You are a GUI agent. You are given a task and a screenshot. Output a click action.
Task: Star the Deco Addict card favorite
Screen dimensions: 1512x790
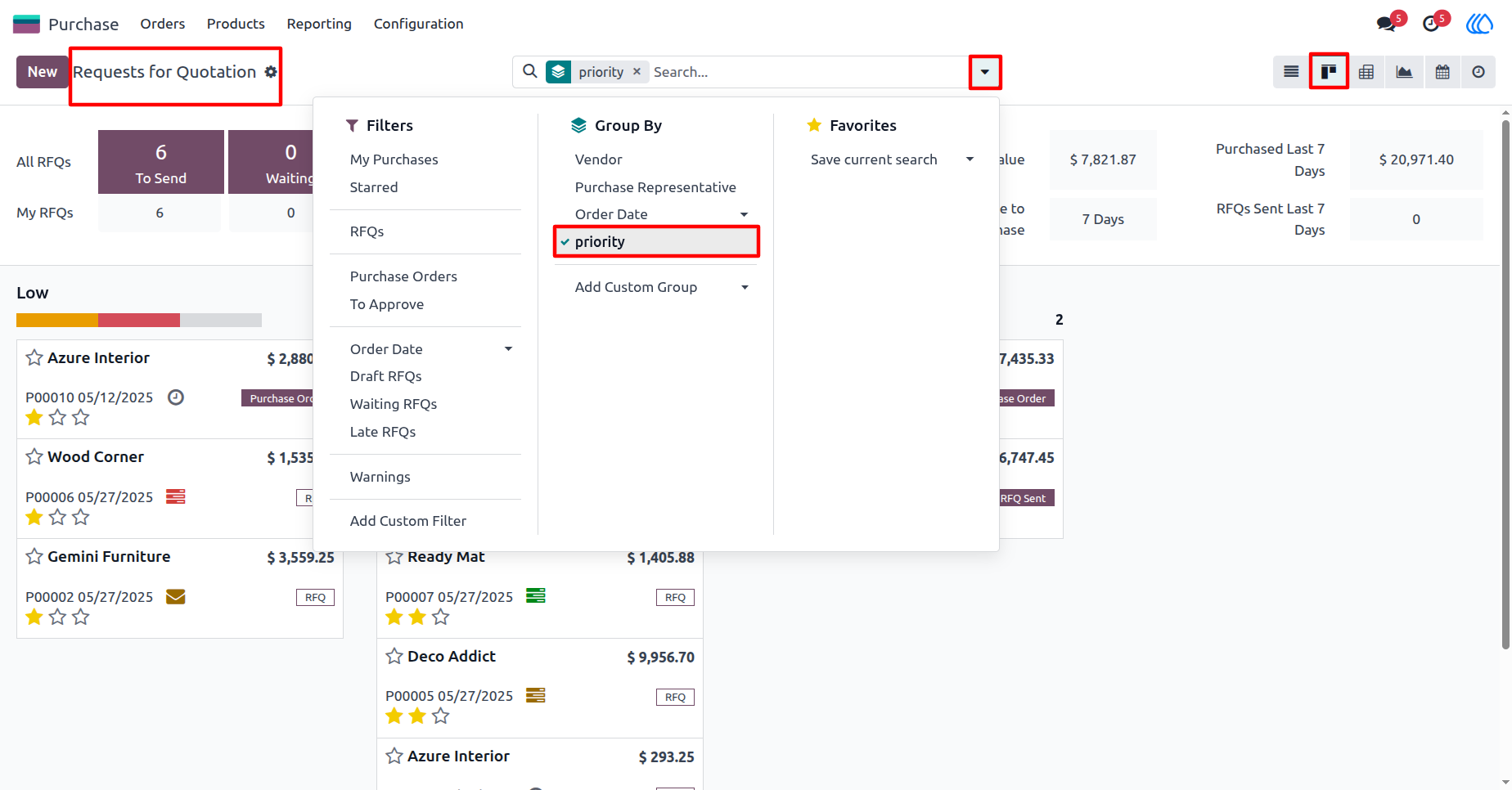coord(394,656)
